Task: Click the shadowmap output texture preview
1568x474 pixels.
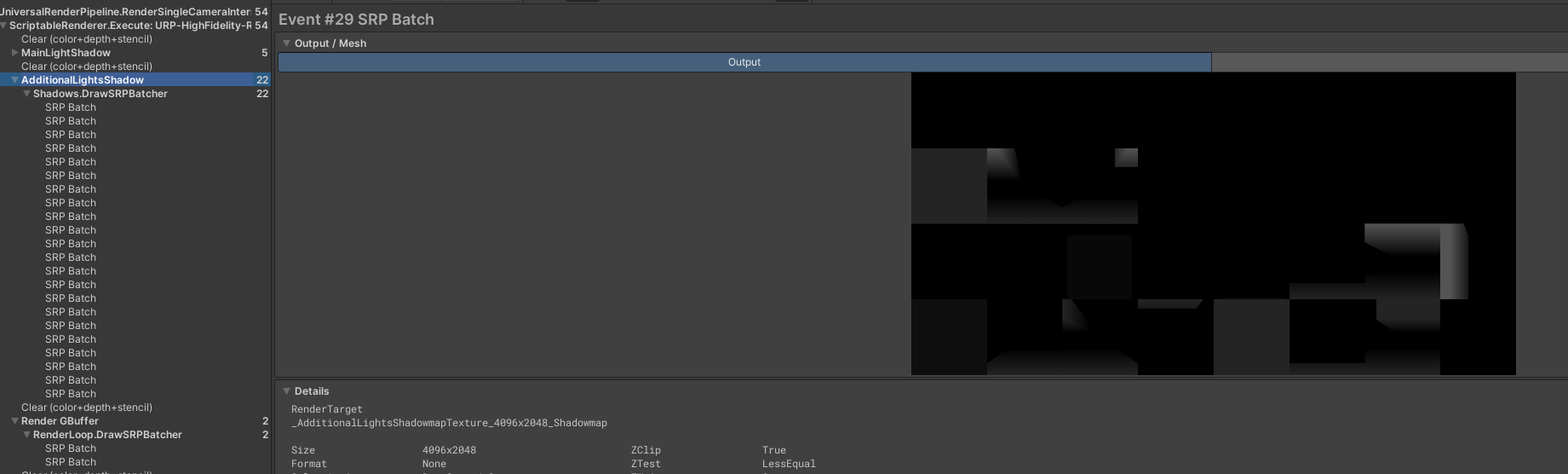Action: click(x=1213, y=223)
